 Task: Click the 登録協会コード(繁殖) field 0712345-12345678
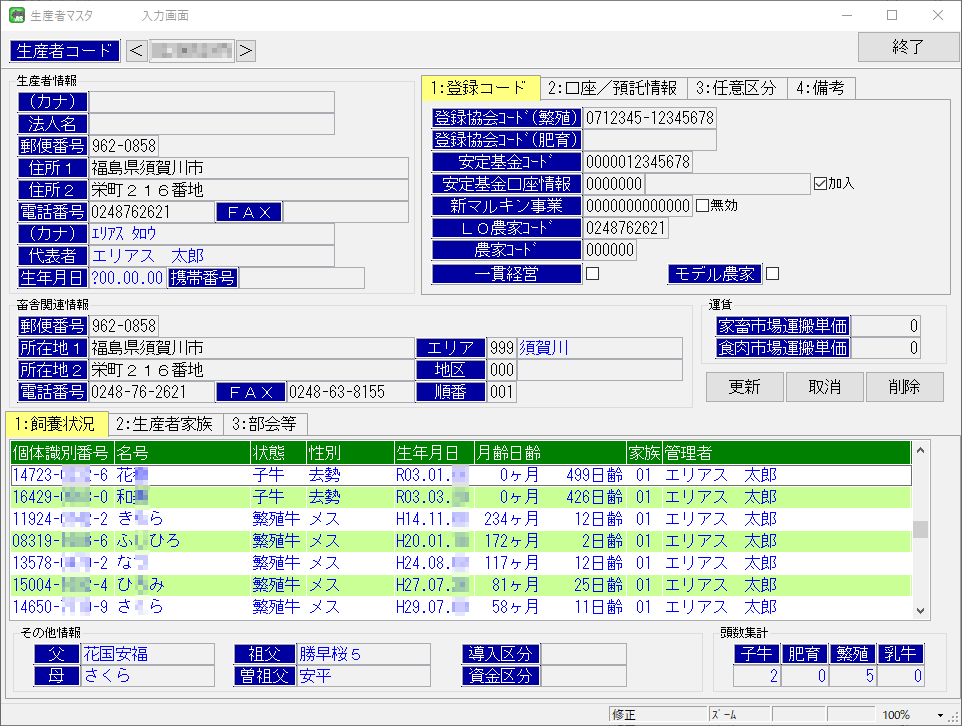click(650, 118)
